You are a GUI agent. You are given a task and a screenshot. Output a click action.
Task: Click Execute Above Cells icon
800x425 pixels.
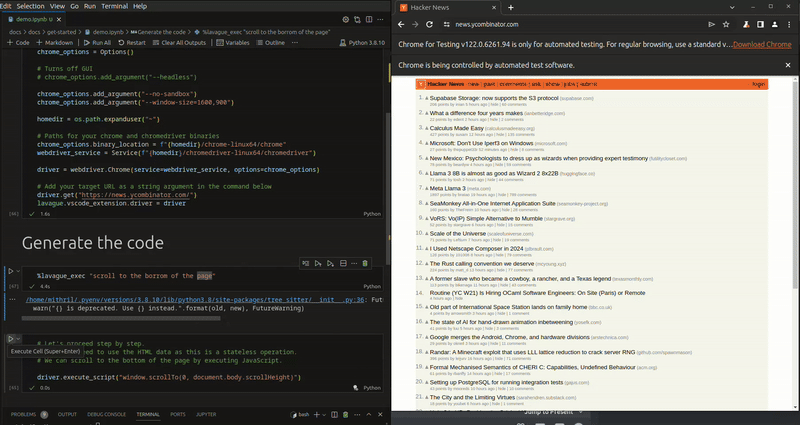coord(318,263)
